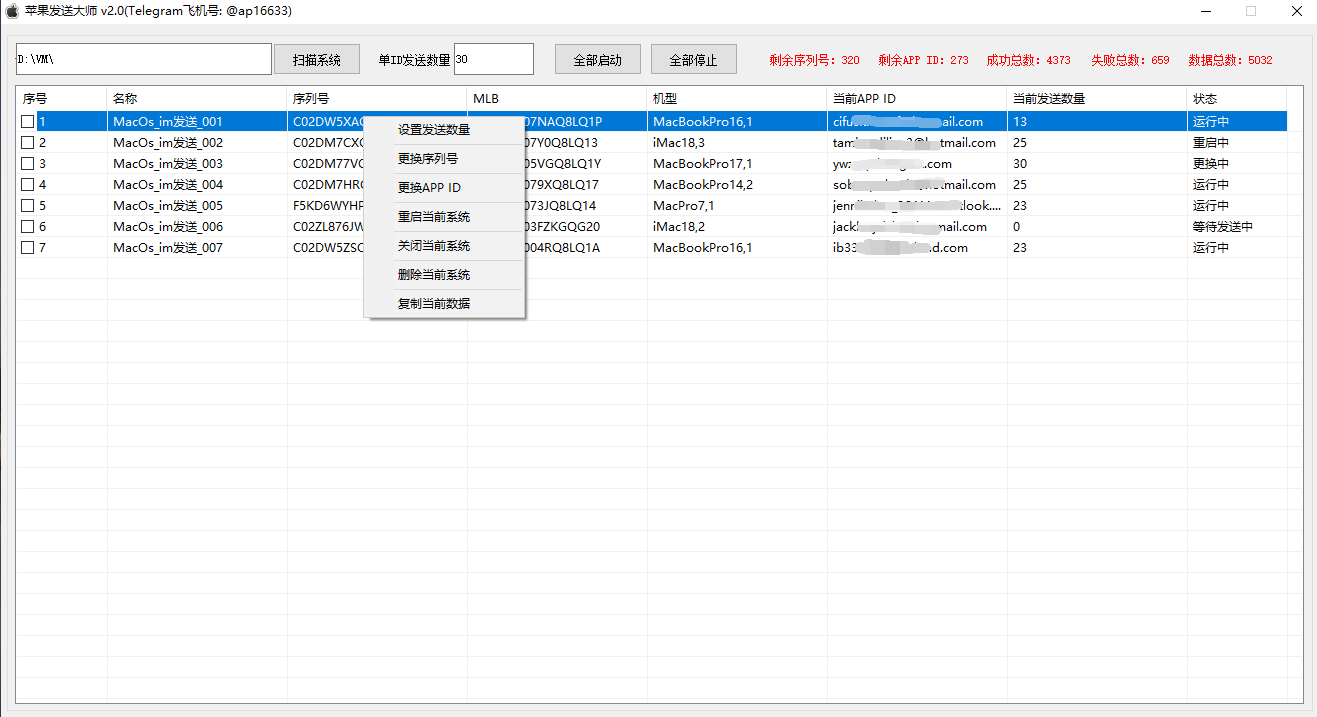
Task: Sort by 名称 column header
Action: point(197,99)
